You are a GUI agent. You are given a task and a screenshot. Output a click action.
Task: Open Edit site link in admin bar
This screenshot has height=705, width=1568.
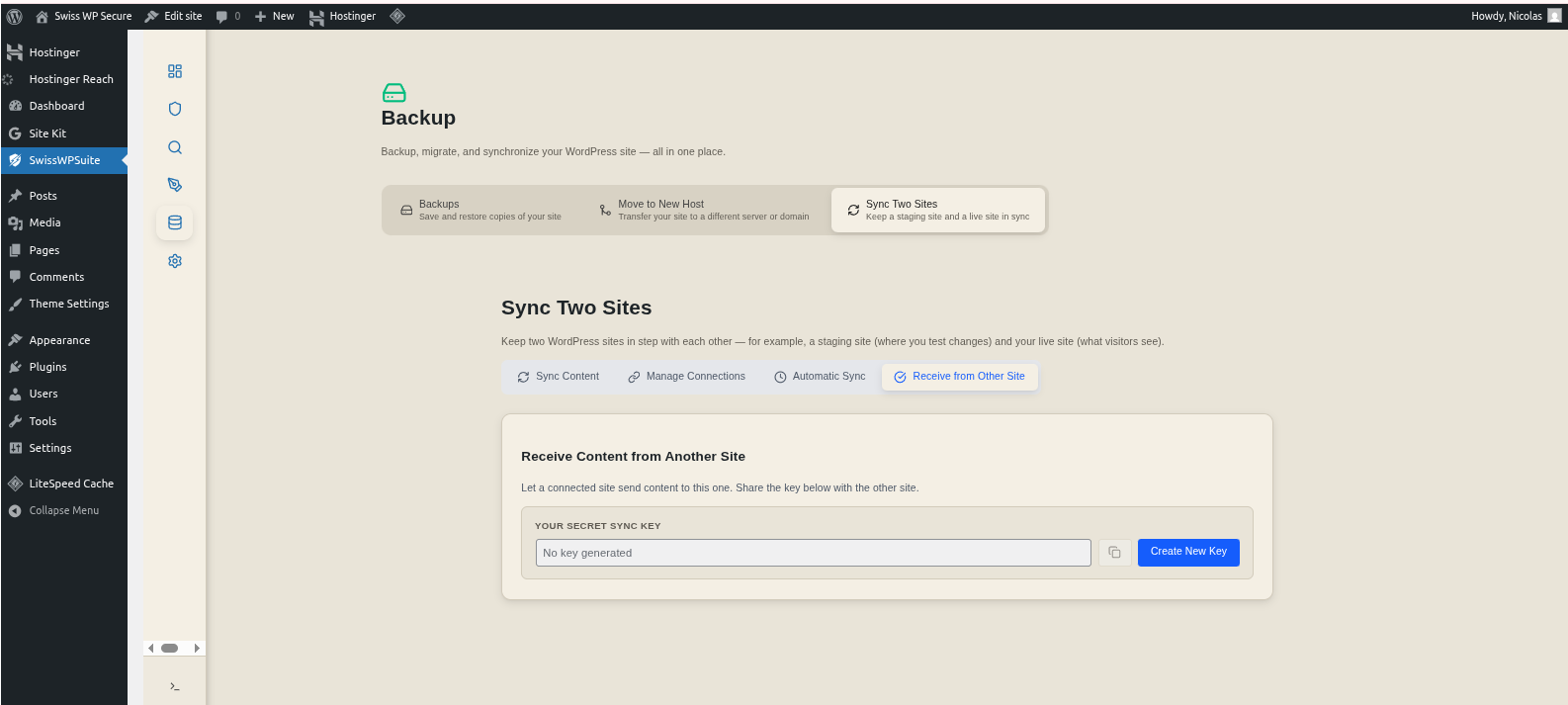173,16
